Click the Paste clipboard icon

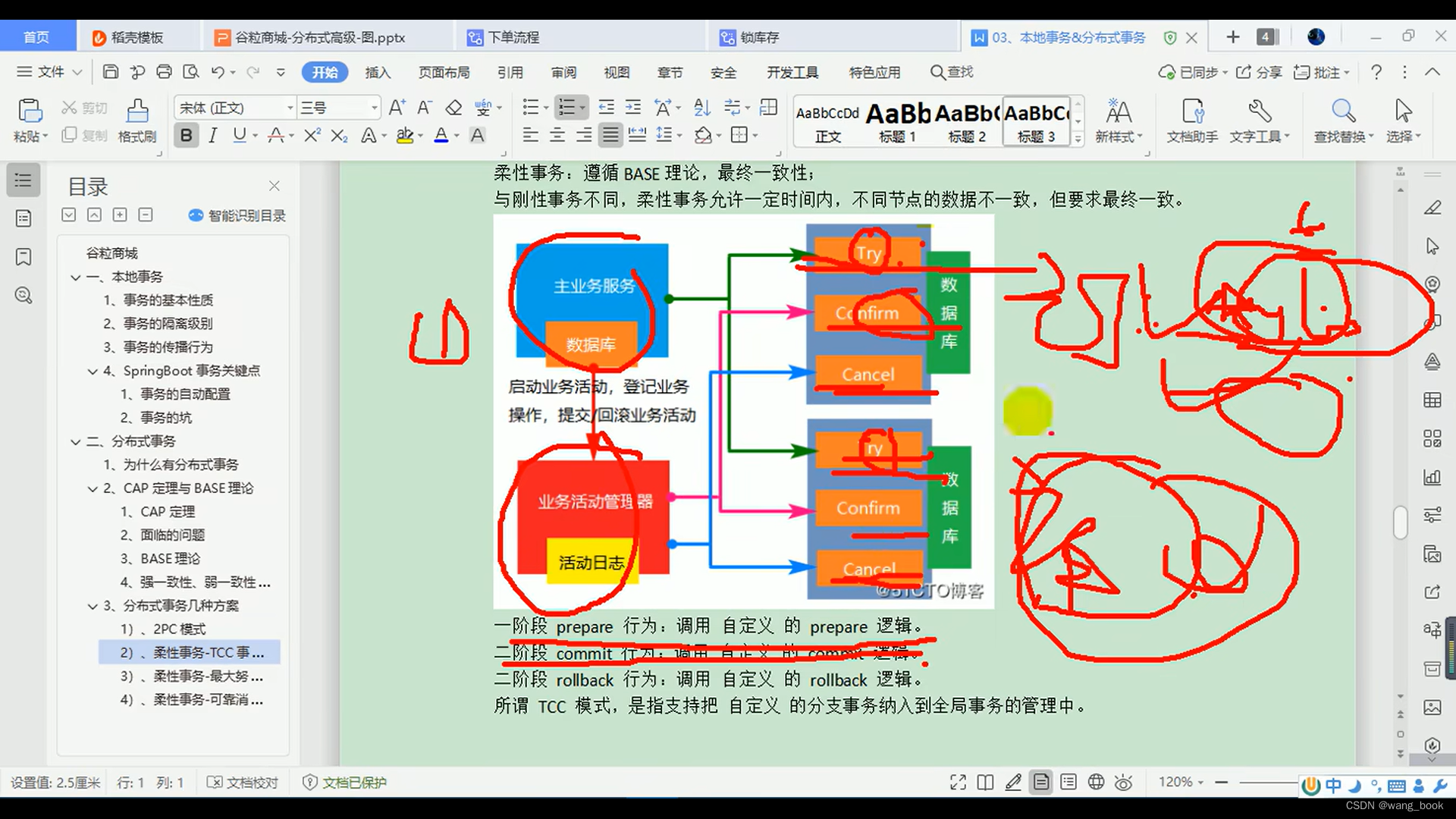click(30, 111)
